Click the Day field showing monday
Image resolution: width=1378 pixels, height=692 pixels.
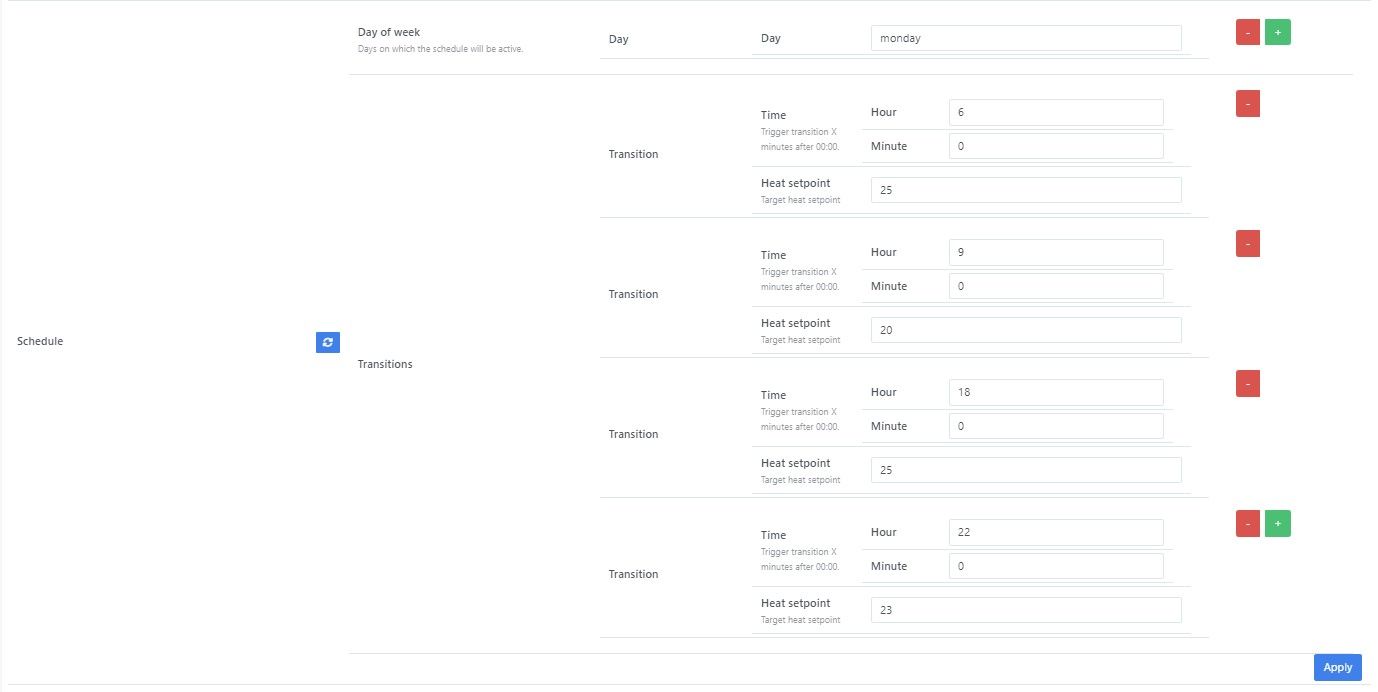1025,38
